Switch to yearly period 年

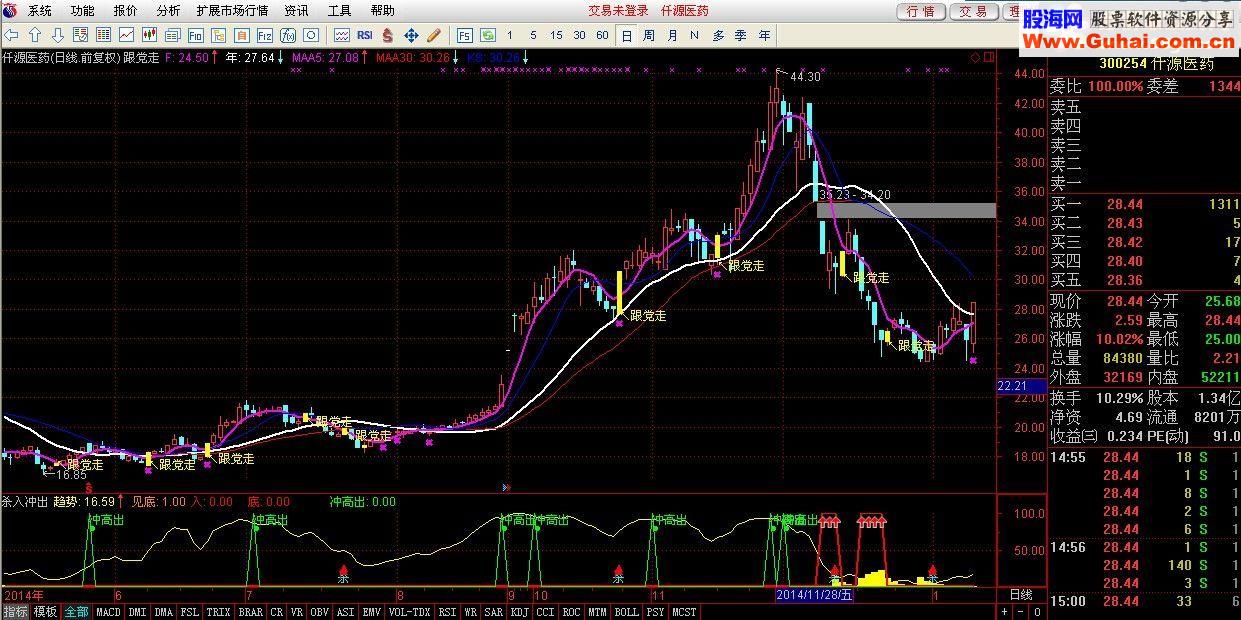coord(764,35)
